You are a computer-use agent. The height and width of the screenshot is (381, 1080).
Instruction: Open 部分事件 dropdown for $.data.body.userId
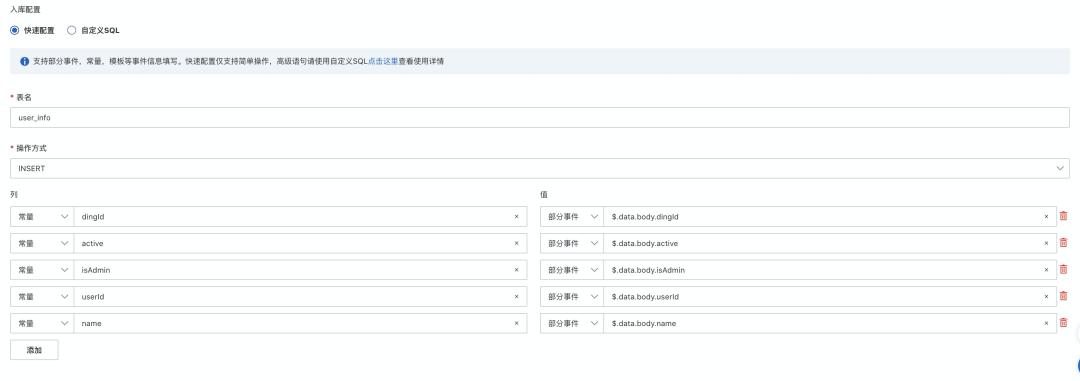572,296
